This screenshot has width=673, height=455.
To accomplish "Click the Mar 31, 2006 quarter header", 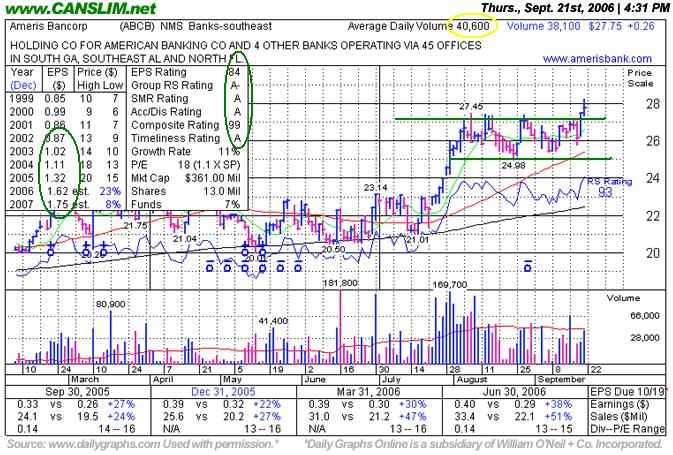I will point(368,392).
